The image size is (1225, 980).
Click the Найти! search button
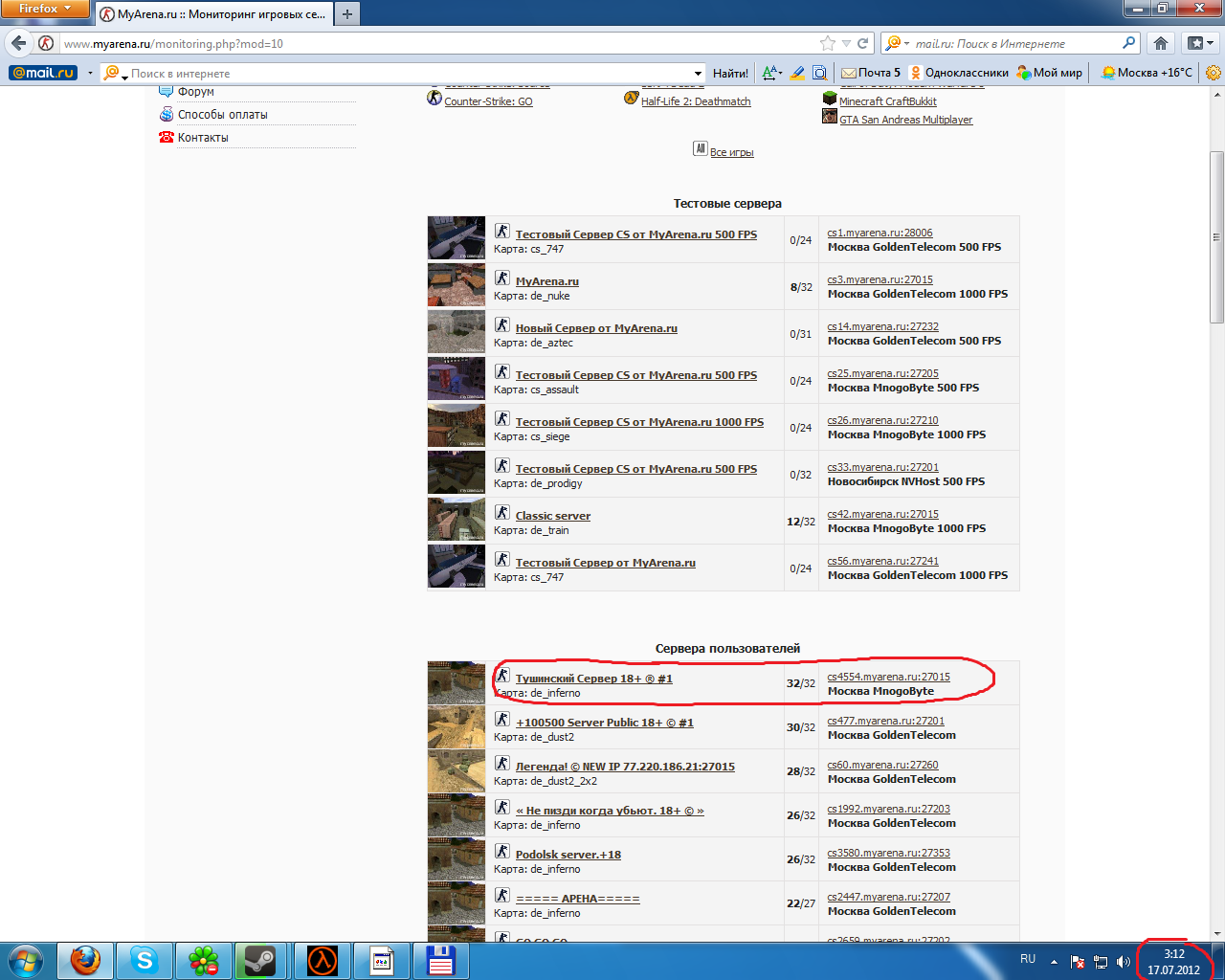point(730,73)
